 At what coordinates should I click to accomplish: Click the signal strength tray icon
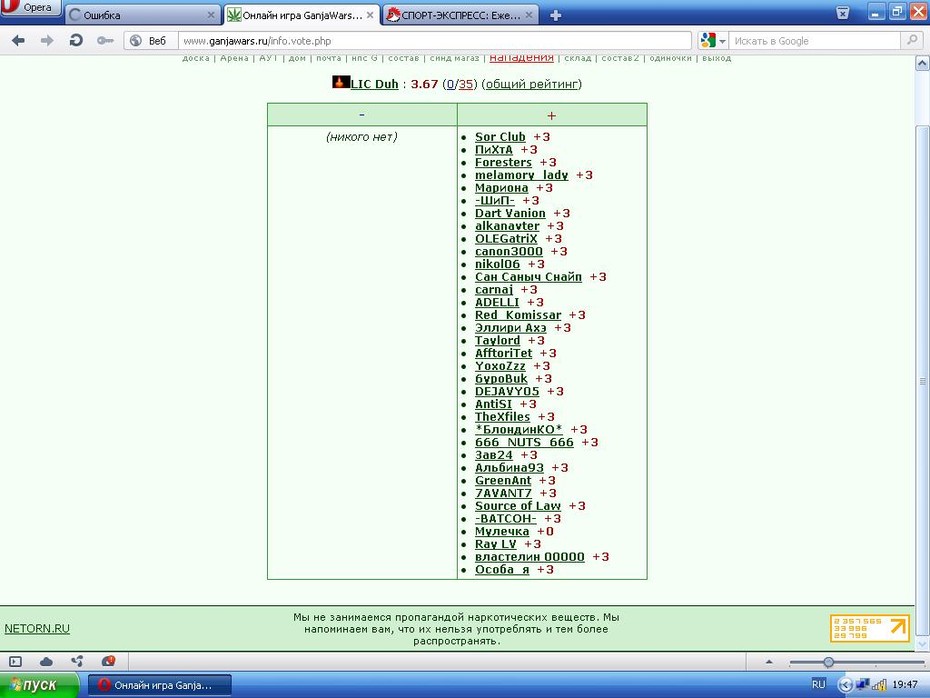878,686
